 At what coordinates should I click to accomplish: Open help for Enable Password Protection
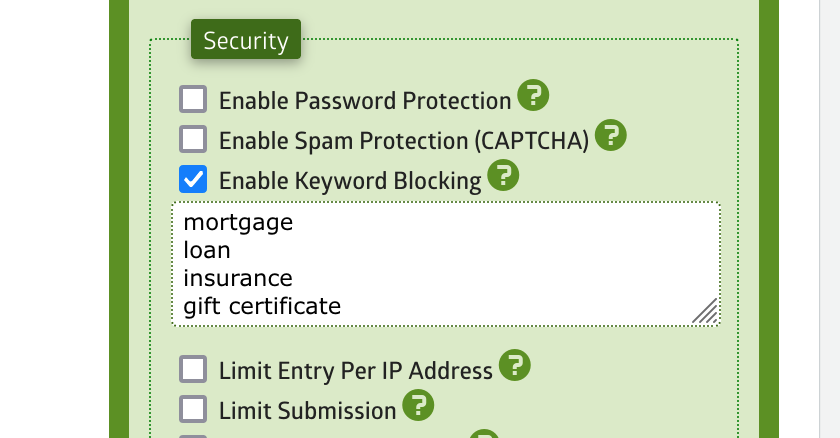[533, 95]
